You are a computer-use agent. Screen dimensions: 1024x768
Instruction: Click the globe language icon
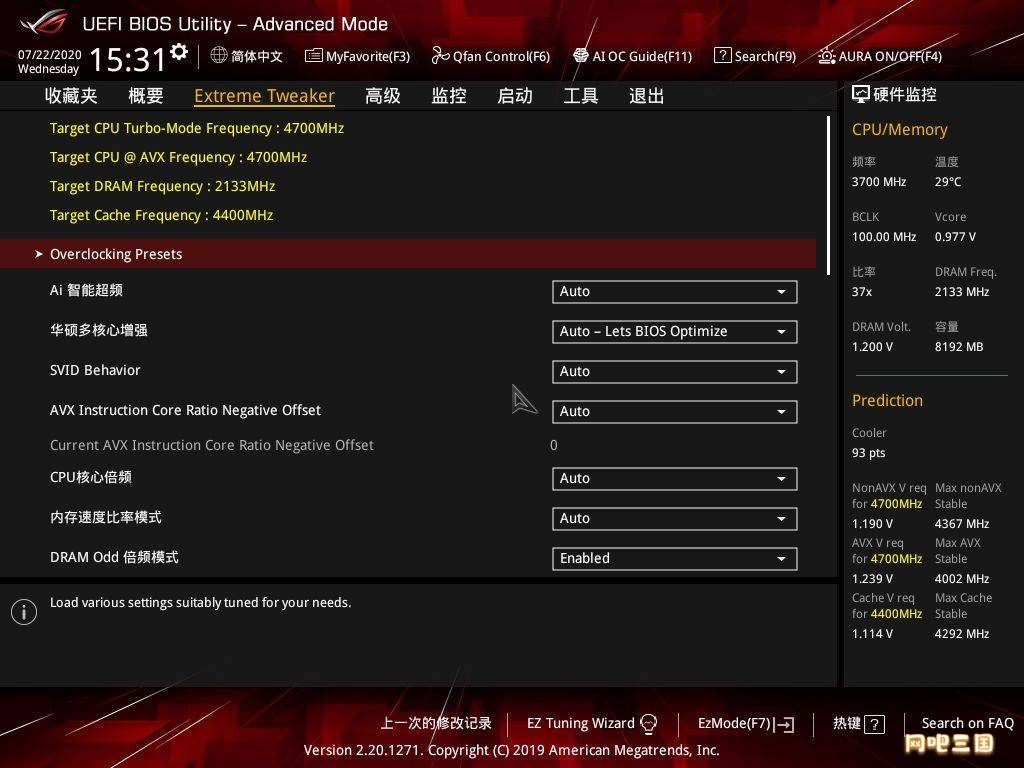[x=219, y=56]
